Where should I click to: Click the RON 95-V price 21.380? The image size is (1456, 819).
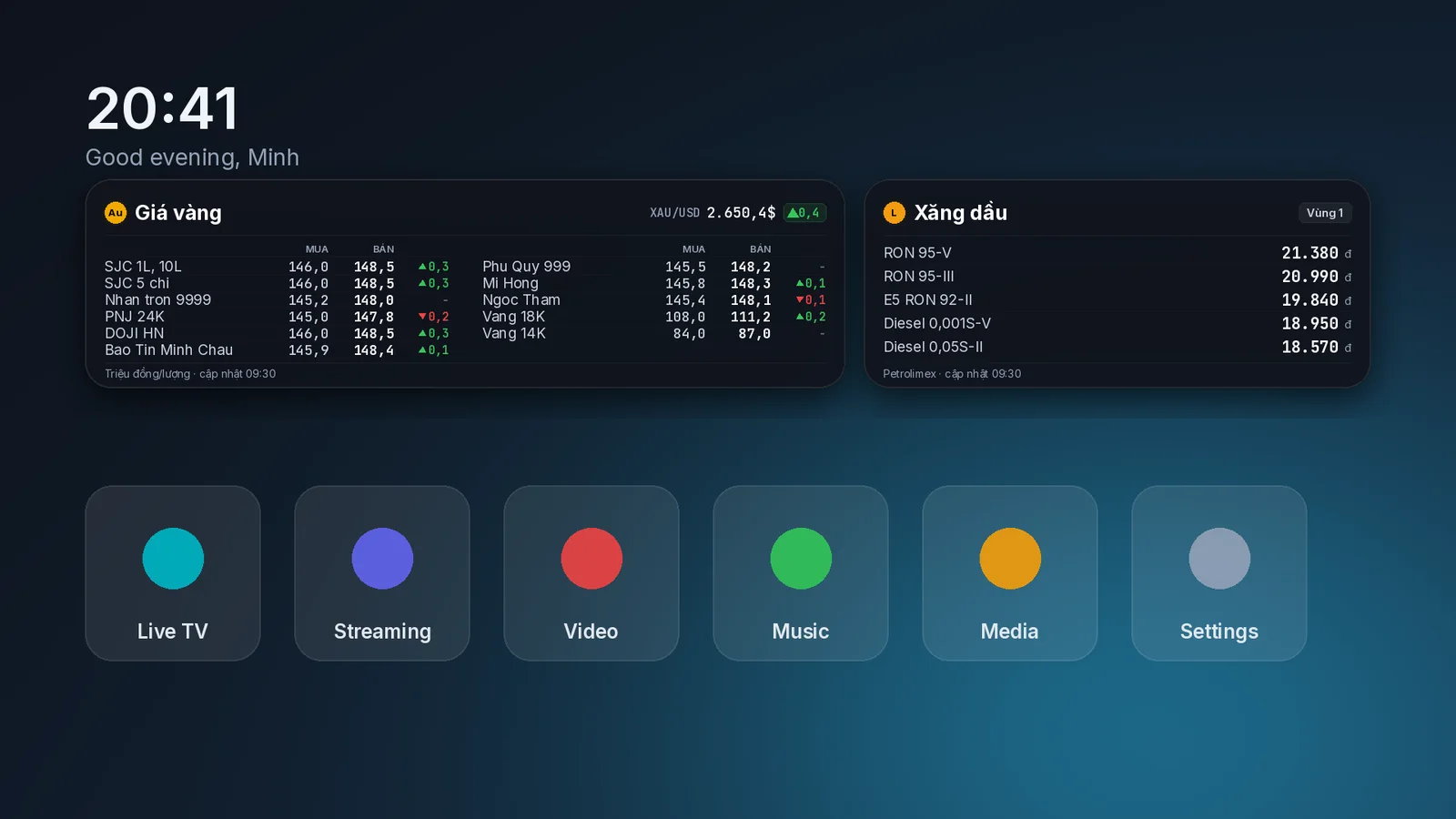pos(1309,253)
